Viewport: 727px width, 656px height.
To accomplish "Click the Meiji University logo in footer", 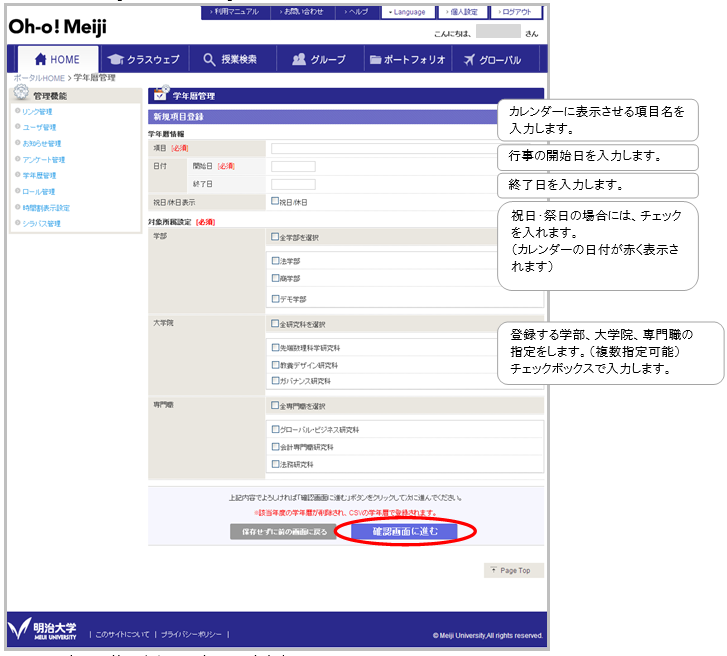I will click(x=43, y=629).
